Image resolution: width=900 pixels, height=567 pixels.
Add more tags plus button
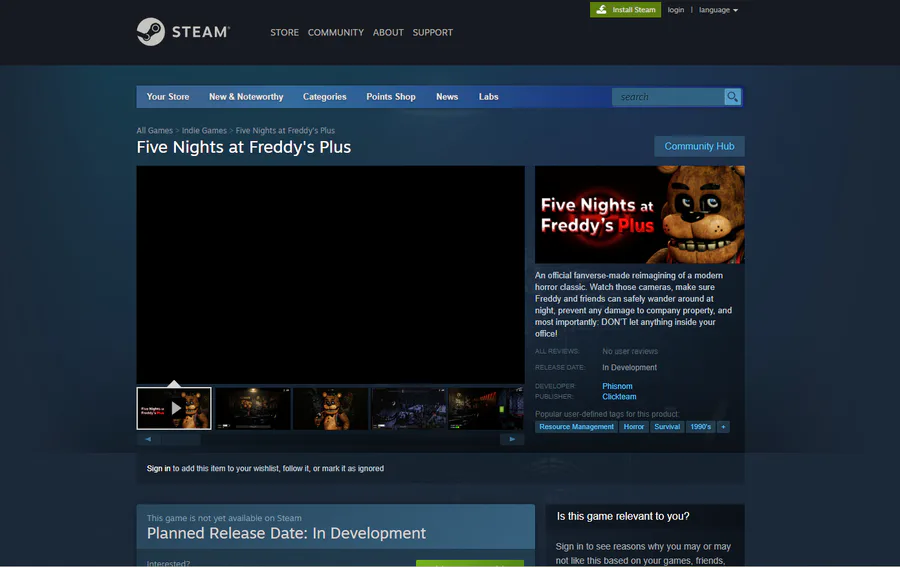[723, 426]
